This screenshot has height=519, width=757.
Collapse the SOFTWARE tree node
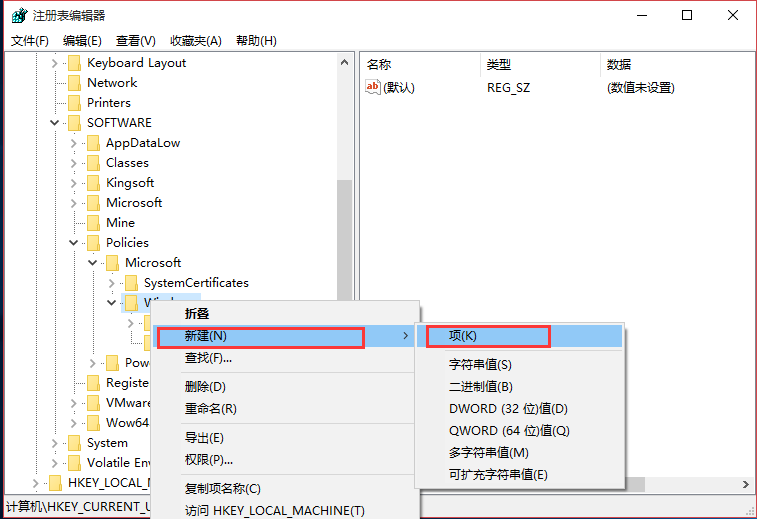pyautogui.click(x=55, y=123)
